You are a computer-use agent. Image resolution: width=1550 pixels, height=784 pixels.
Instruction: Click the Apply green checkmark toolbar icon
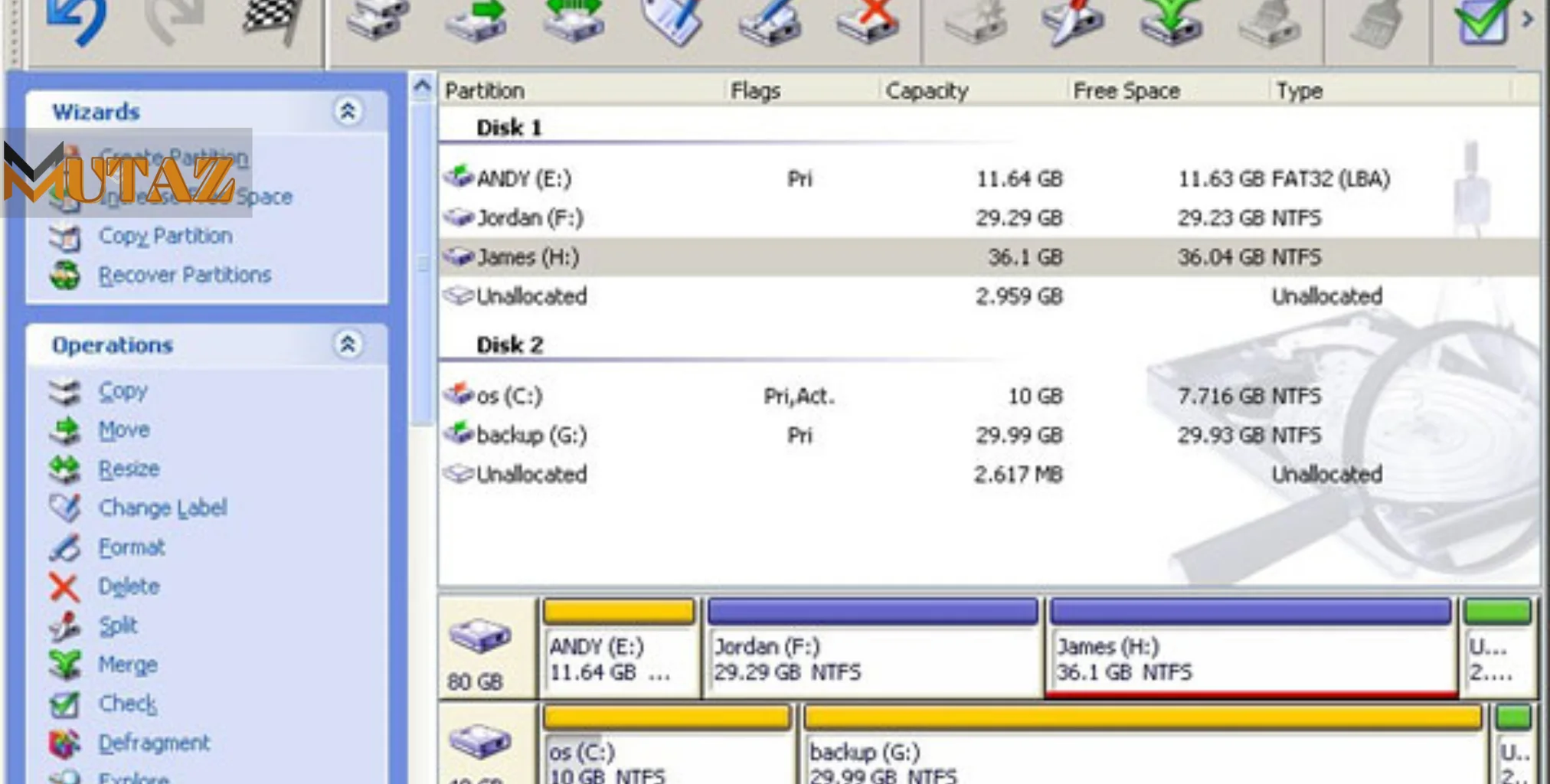pos(1483,21)
